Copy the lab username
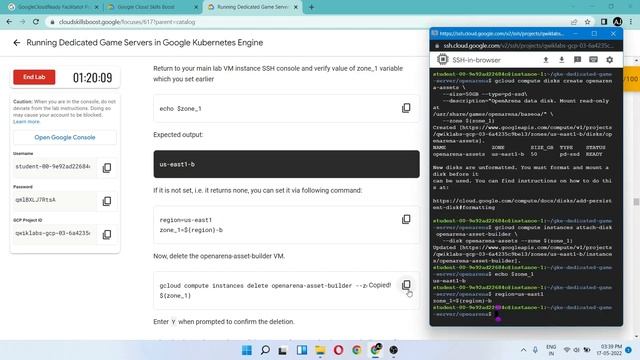640x360 pixels. tap(107, 168)
